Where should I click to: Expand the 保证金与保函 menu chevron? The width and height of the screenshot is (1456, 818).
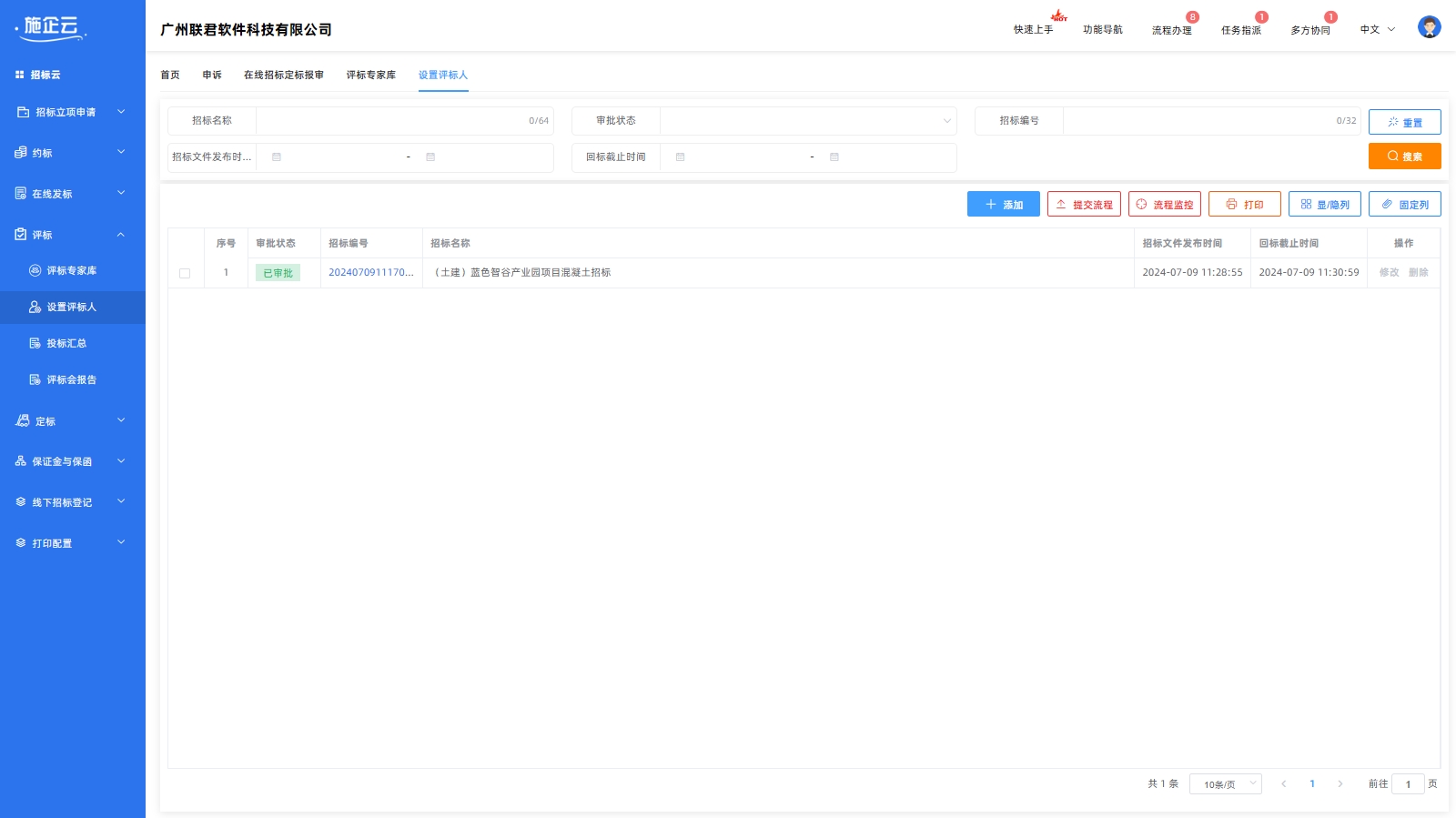pyautogui.click(x=121, y=461)
